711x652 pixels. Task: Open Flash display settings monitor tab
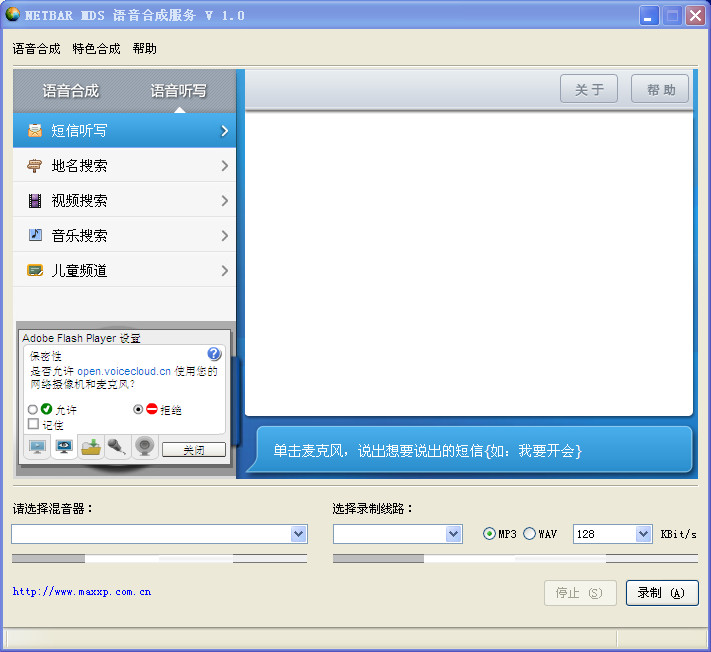(37, 448)
